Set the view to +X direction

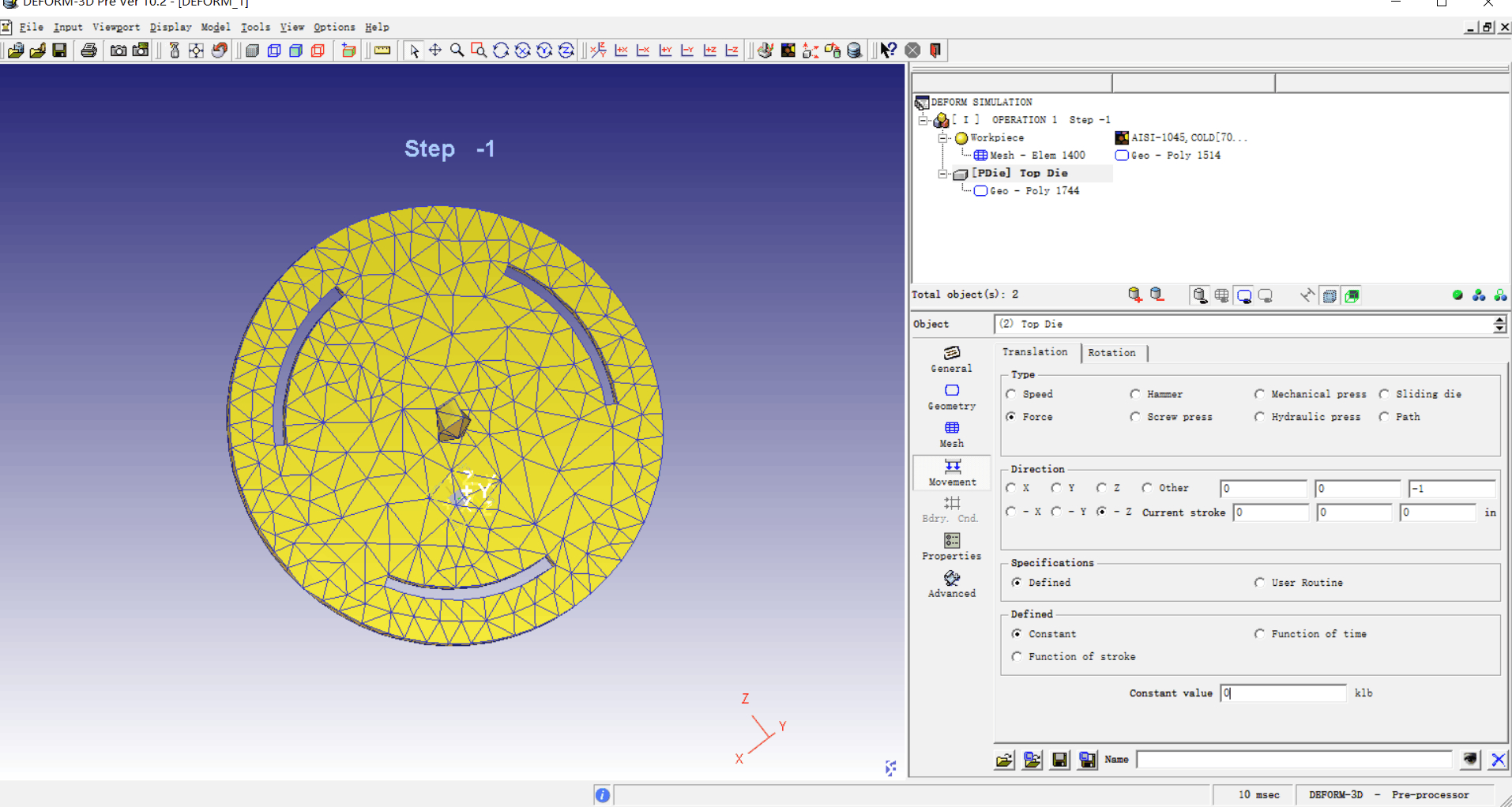click(x=622, y=51)
